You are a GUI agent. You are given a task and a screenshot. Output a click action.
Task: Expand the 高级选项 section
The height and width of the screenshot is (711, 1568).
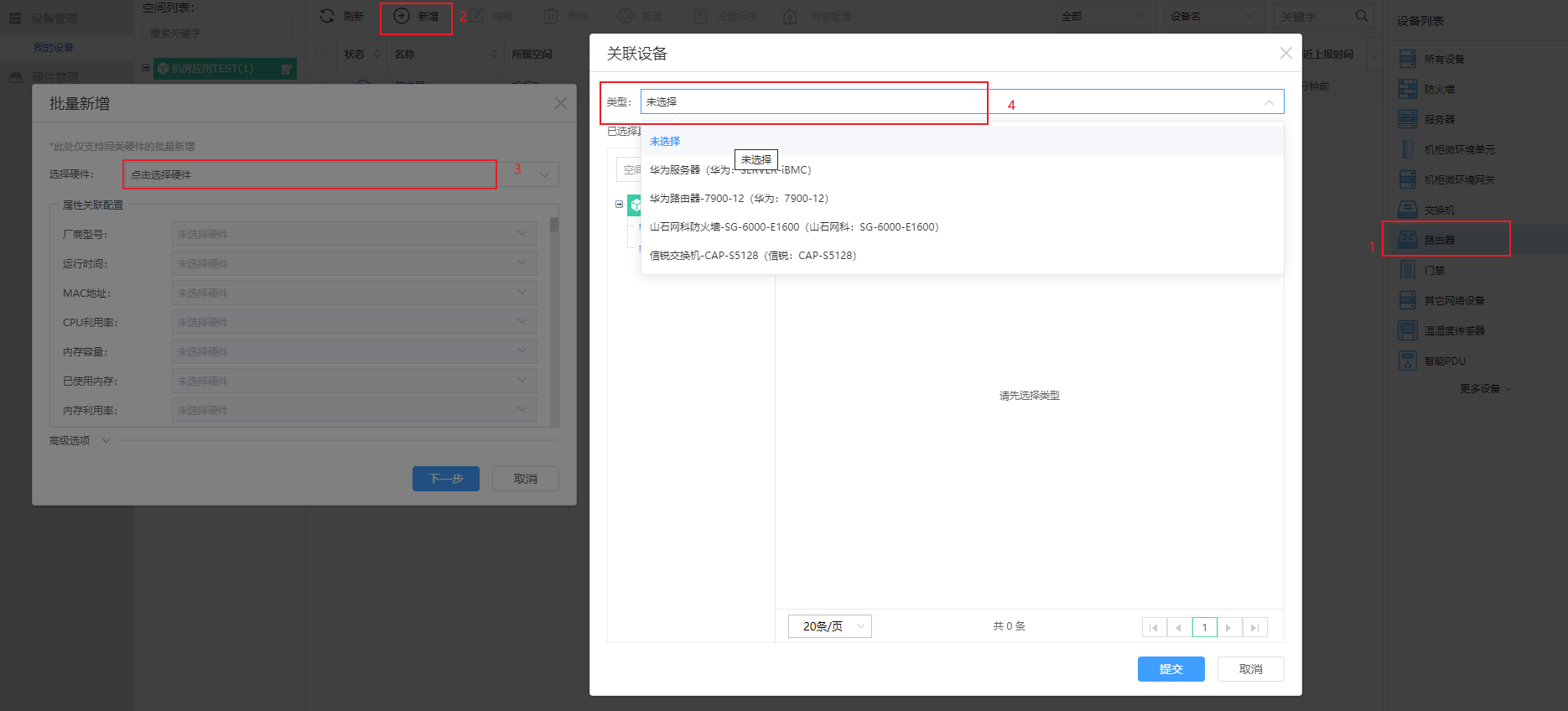(x=80, y=440)
